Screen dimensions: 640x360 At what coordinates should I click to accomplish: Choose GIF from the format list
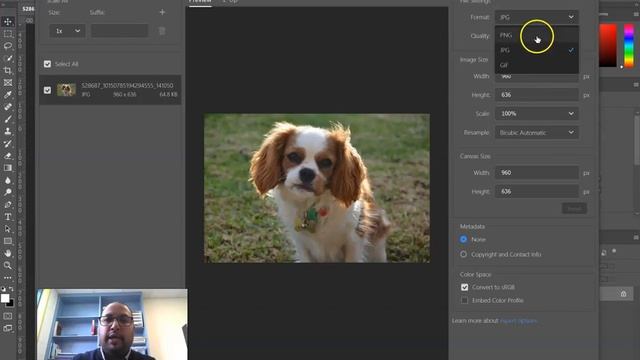tap(537, 65)
